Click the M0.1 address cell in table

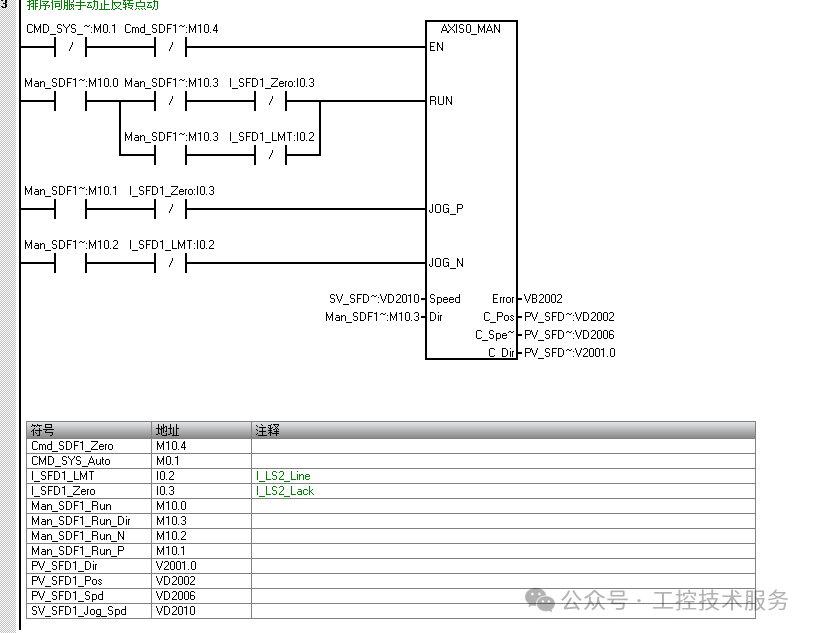click(201, 461)
